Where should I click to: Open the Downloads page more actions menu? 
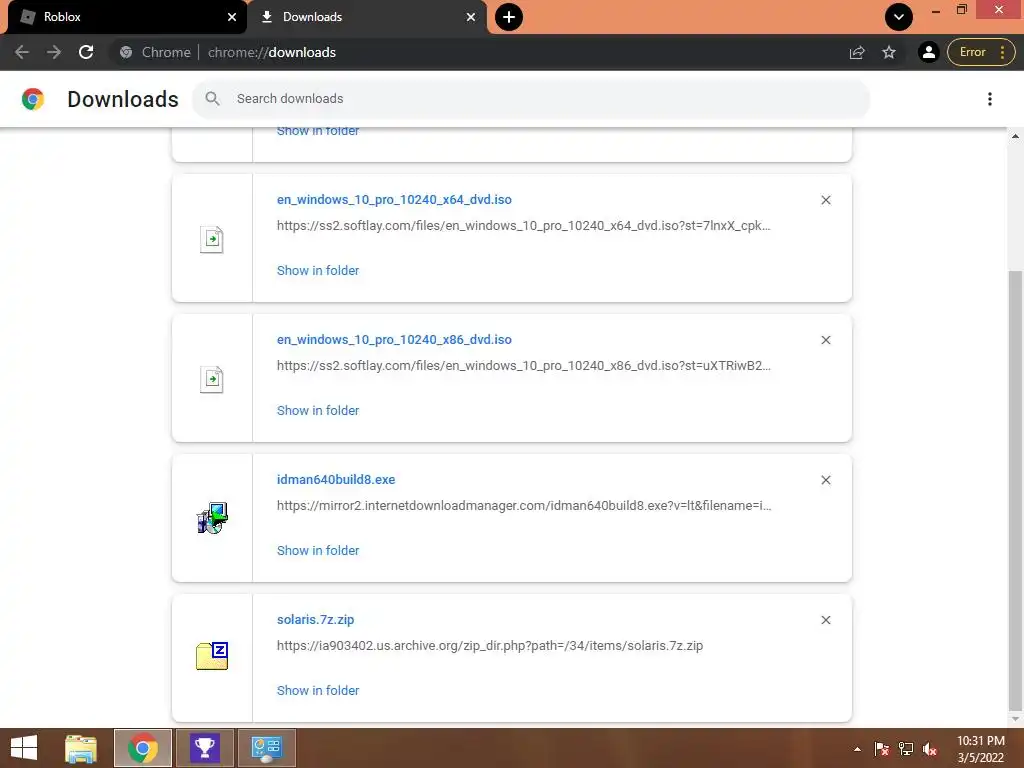point(989,99)
